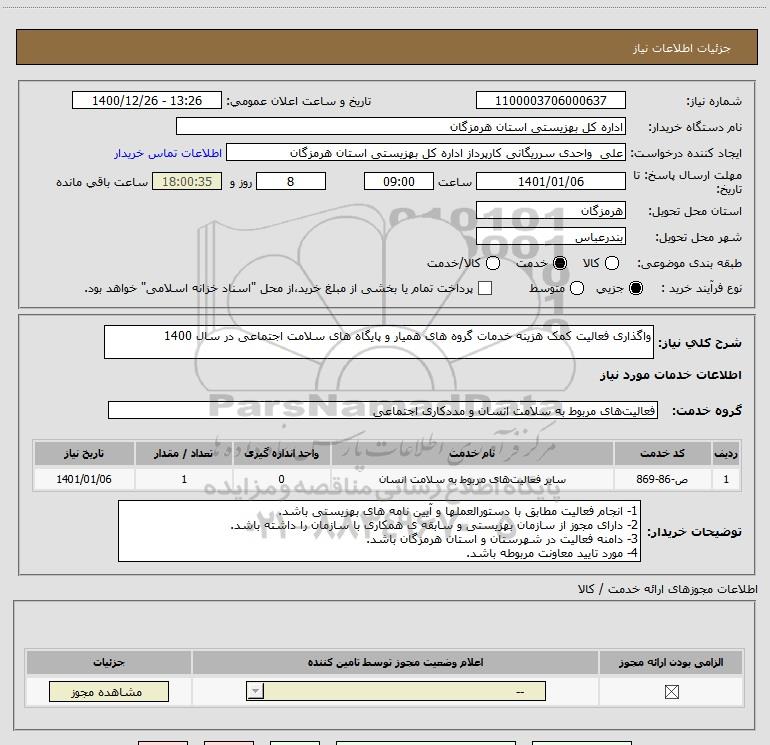Screen dimensions: 770x745
Task: Click the جزئیات column header
Action: click(x=109, y=662)
